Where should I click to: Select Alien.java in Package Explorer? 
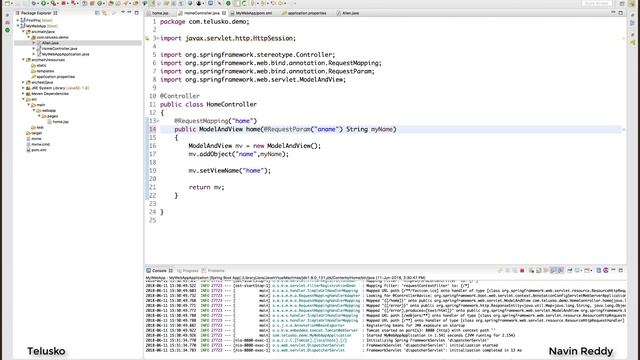tap(50, 43)
